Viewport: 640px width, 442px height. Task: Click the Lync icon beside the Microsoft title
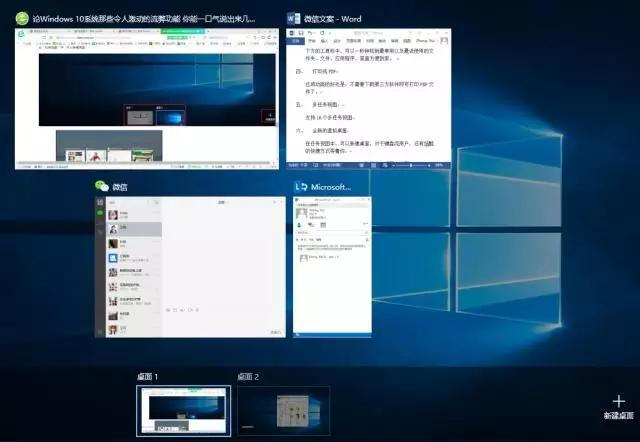click(x=299, y=187)
